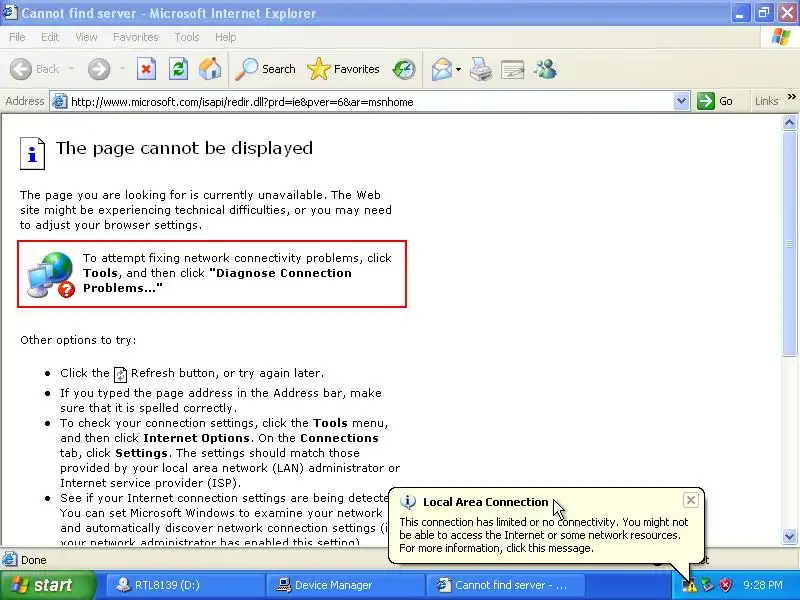Open the History toolbar icon
Screen dimensions: 800x600
[404, 69]
